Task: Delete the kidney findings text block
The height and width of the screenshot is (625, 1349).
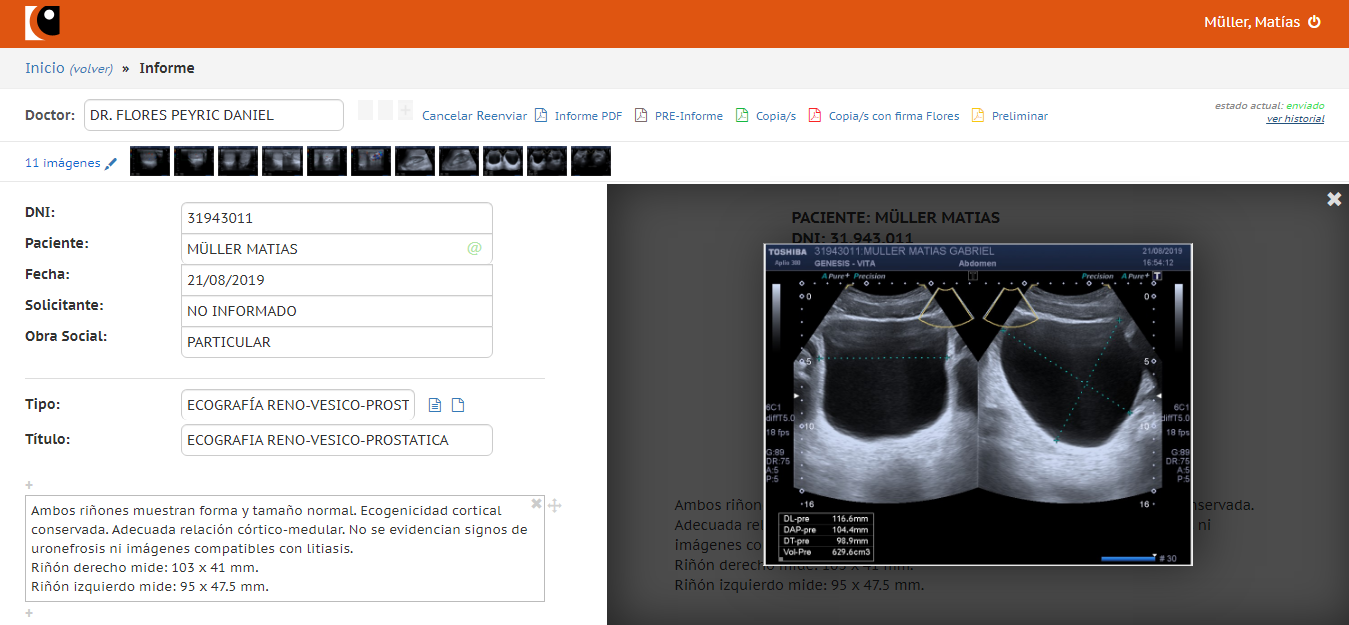Action: coord(536,503)
